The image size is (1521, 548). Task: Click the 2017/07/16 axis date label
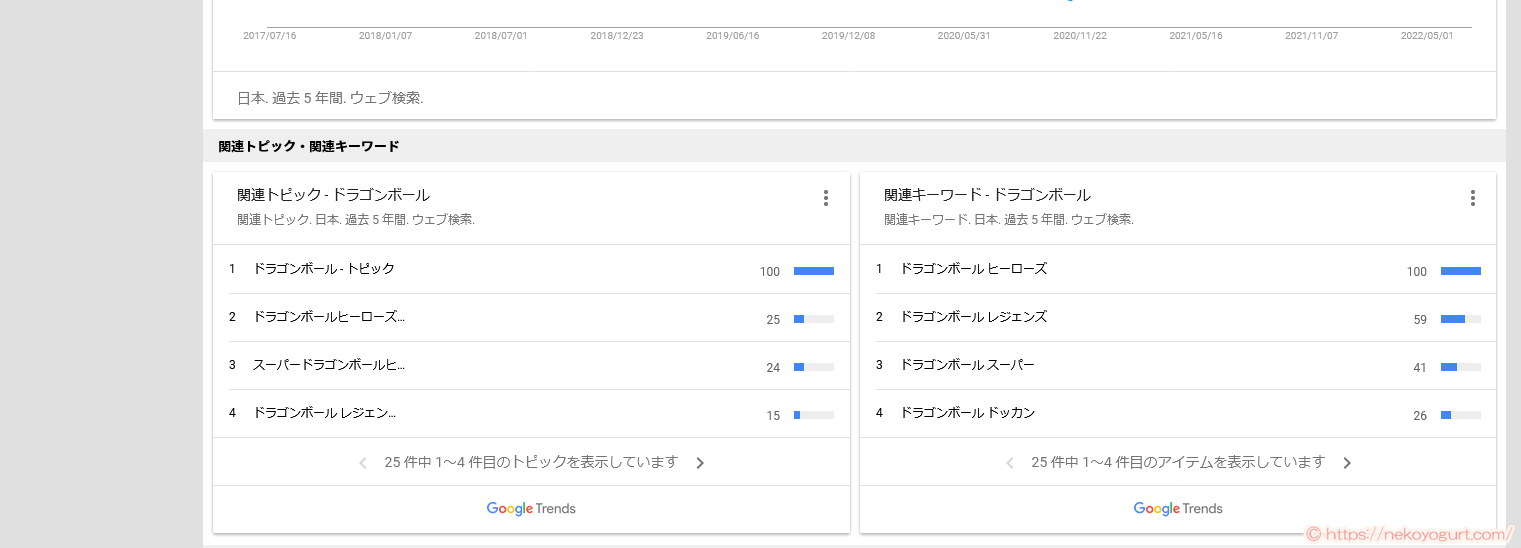tap(270, 36)
